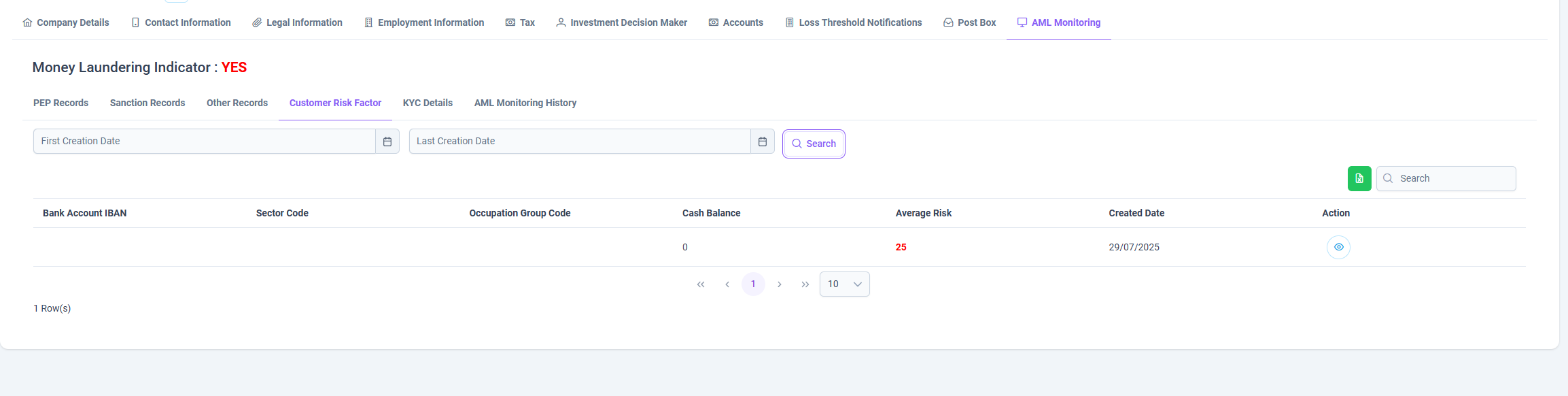Screen dimensions: 1568x396
Task: Go to the previous page arrow
Action: click(x=727, y=284)
